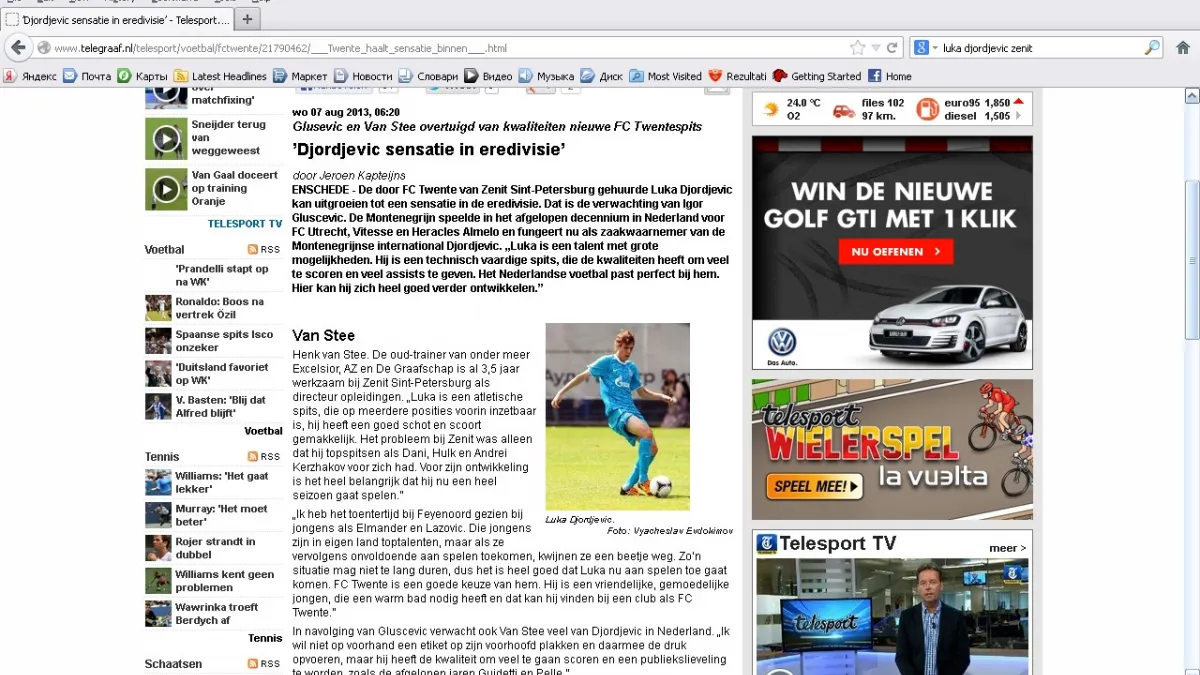Reload the page with the refresh icon
The image size is (1200, 675).
click(x=892, y=48)
